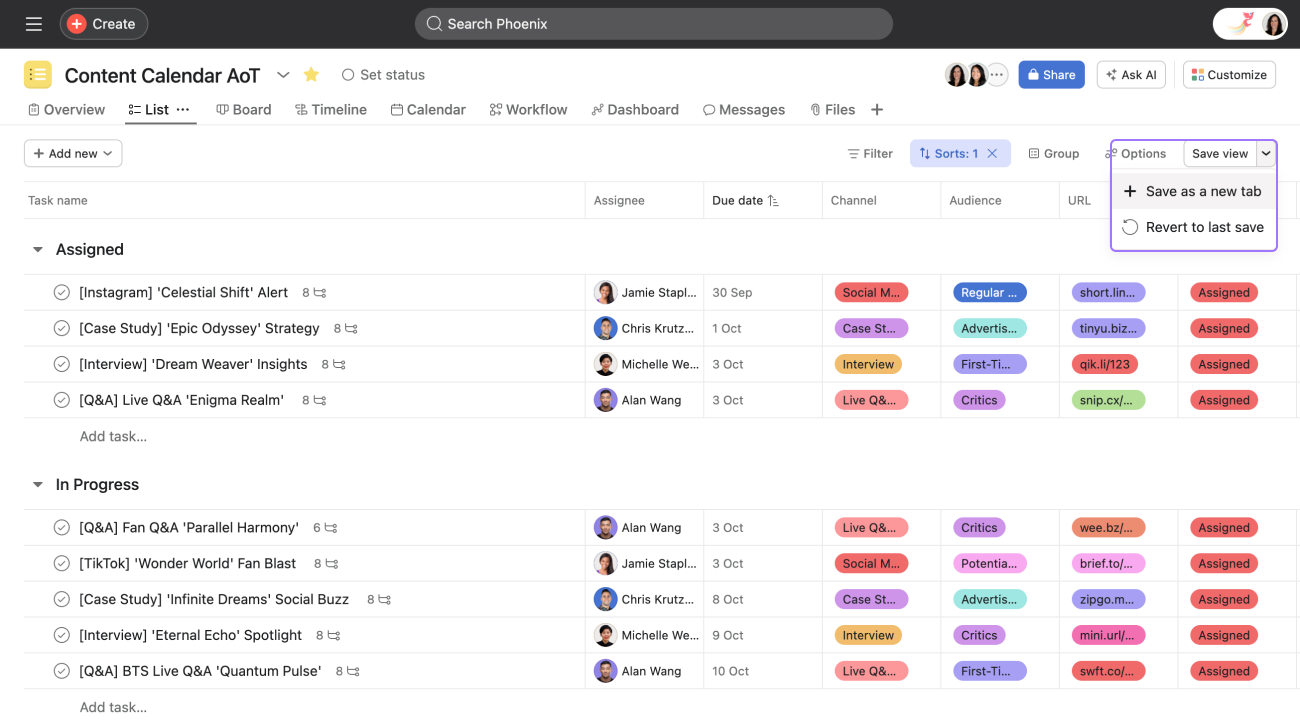Image resolution: width=1300 pixels, height=728 pixels.
Task: Click subtask icon on 'Celestial Shift' task
Action: pyautogui.click(x=320, y=293)
